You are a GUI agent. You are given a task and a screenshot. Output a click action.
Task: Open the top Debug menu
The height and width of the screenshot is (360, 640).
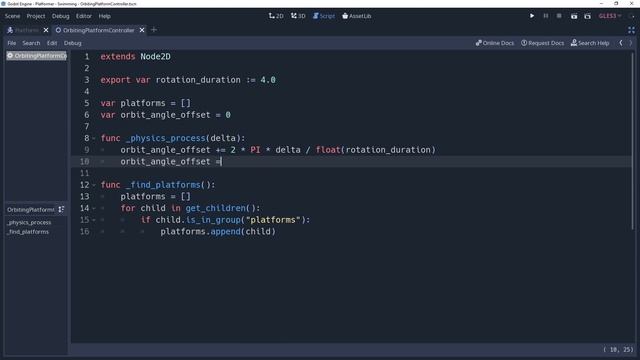(x=60, y=16)
